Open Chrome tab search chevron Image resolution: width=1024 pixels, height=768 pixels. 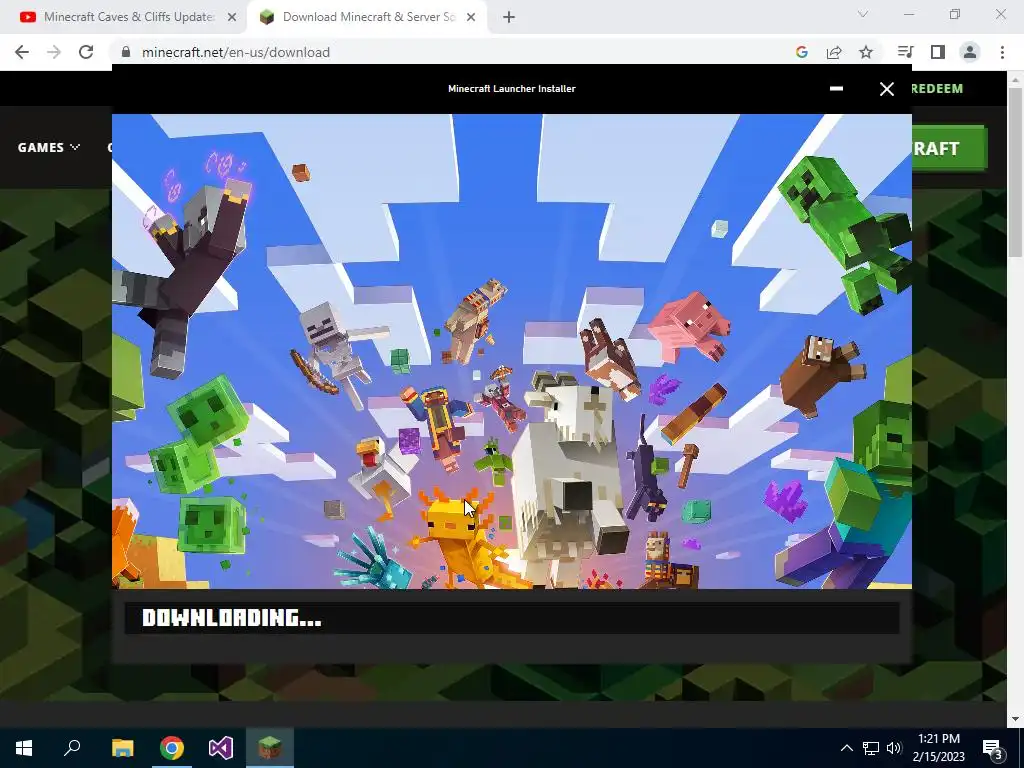click(x=863, y=14)
